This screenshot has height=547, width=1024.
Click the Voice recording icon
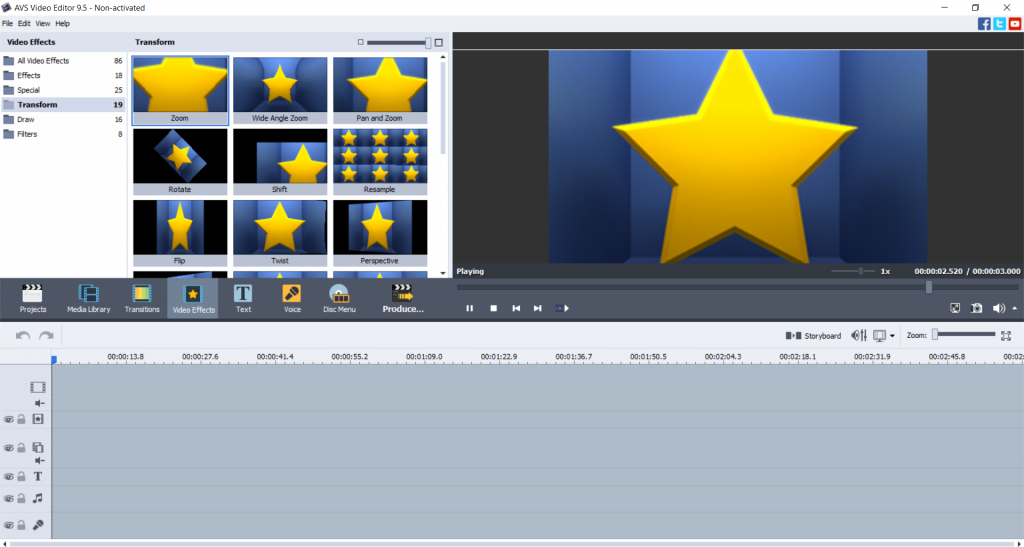coord(292,298)
